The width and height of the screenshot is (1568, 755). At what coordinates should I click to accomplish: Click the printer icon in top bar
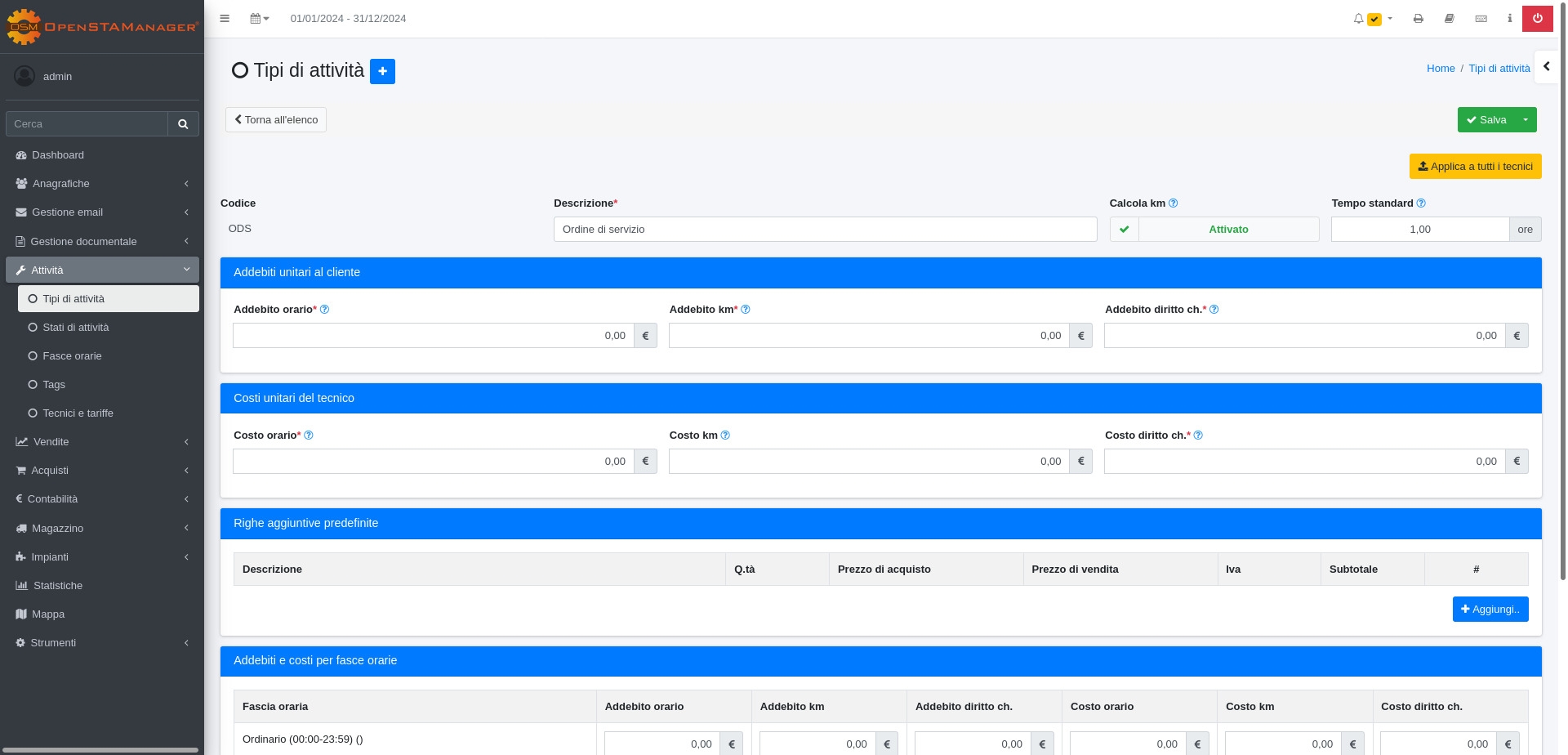(x=1419, y=18)
